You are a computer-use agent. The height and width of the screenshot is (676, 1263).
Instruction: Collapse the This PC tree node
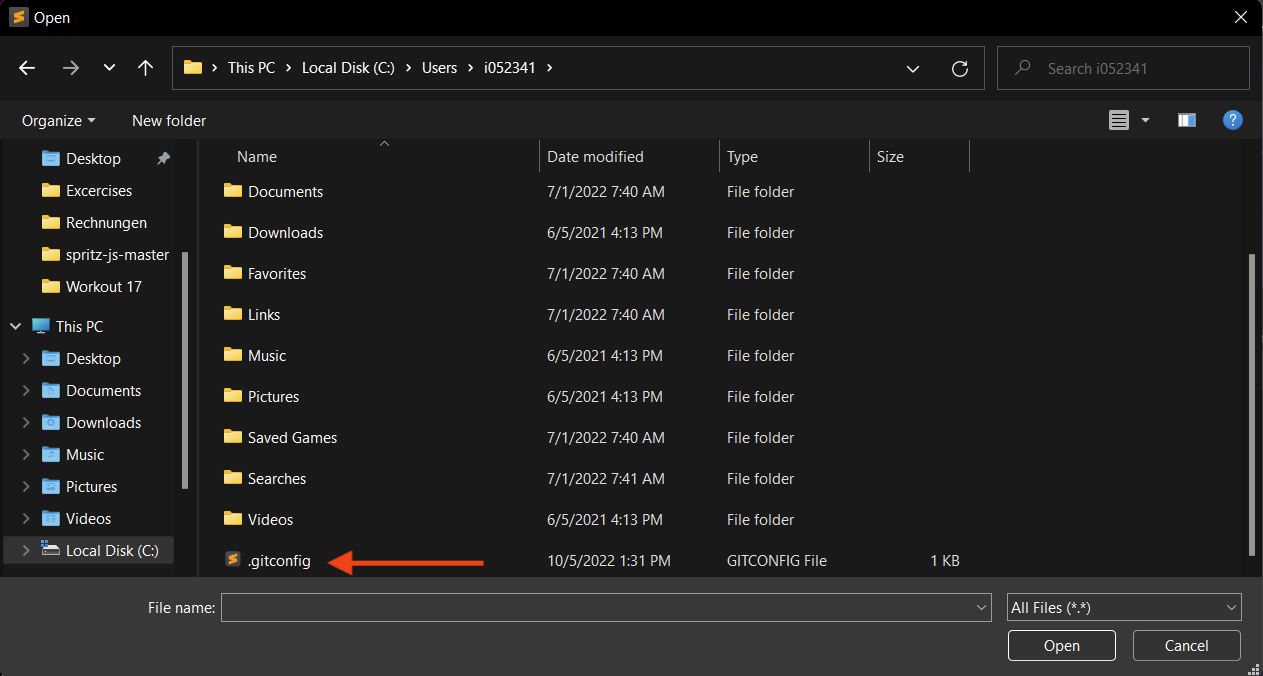[x=16, y=327]
